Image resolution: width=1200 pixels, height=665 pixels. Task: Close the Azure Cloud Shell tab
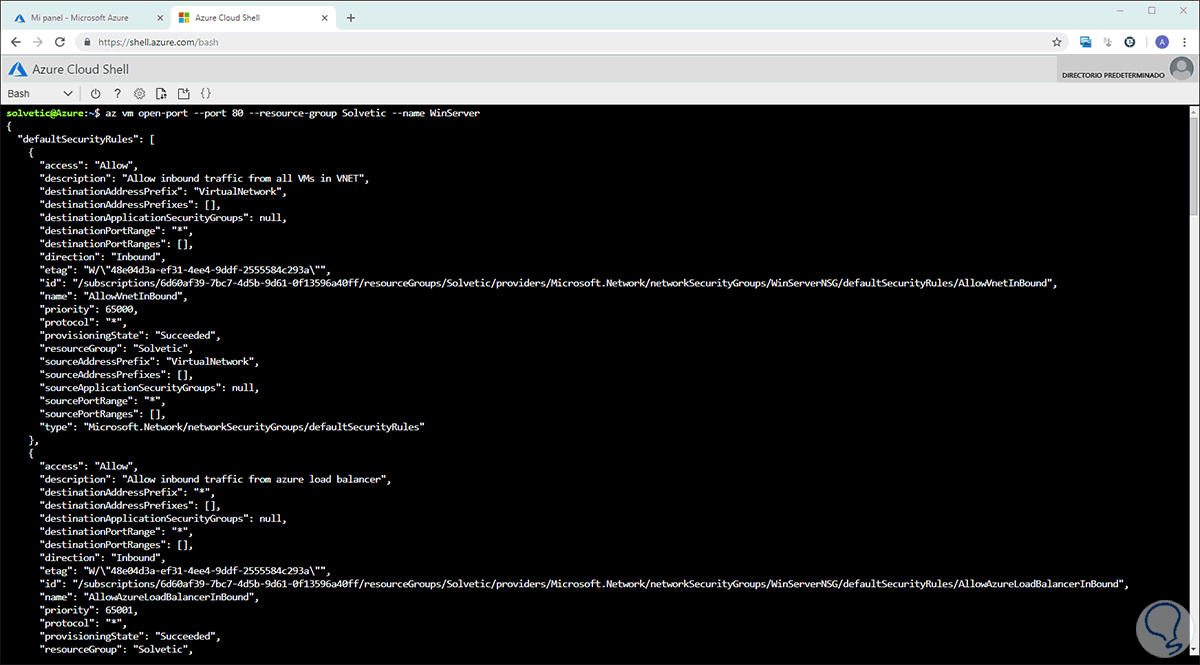pyautogui.click(x=325, y=18)
